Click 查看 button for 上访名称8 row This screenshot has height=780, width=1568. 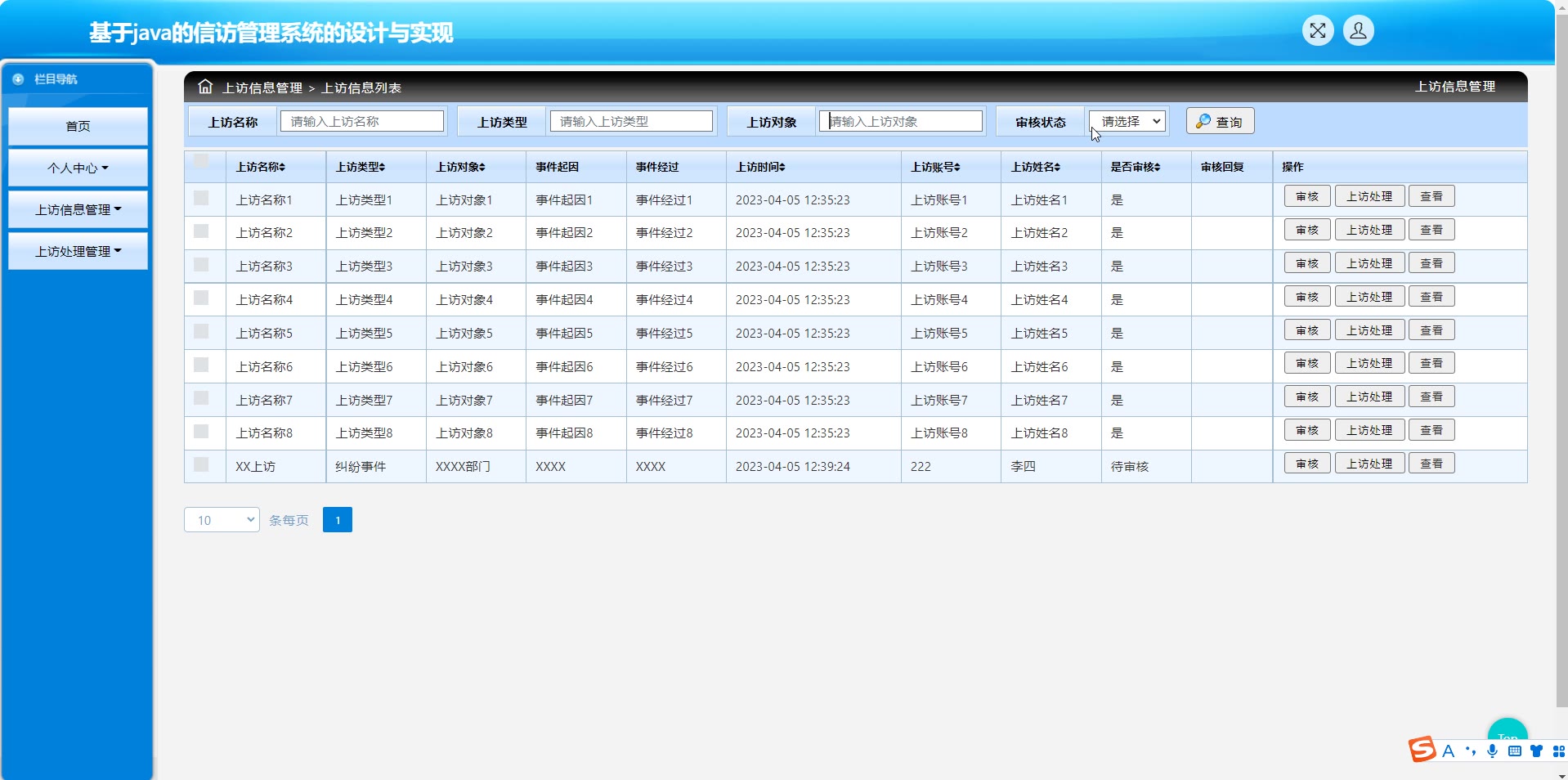coord(1431,430)
